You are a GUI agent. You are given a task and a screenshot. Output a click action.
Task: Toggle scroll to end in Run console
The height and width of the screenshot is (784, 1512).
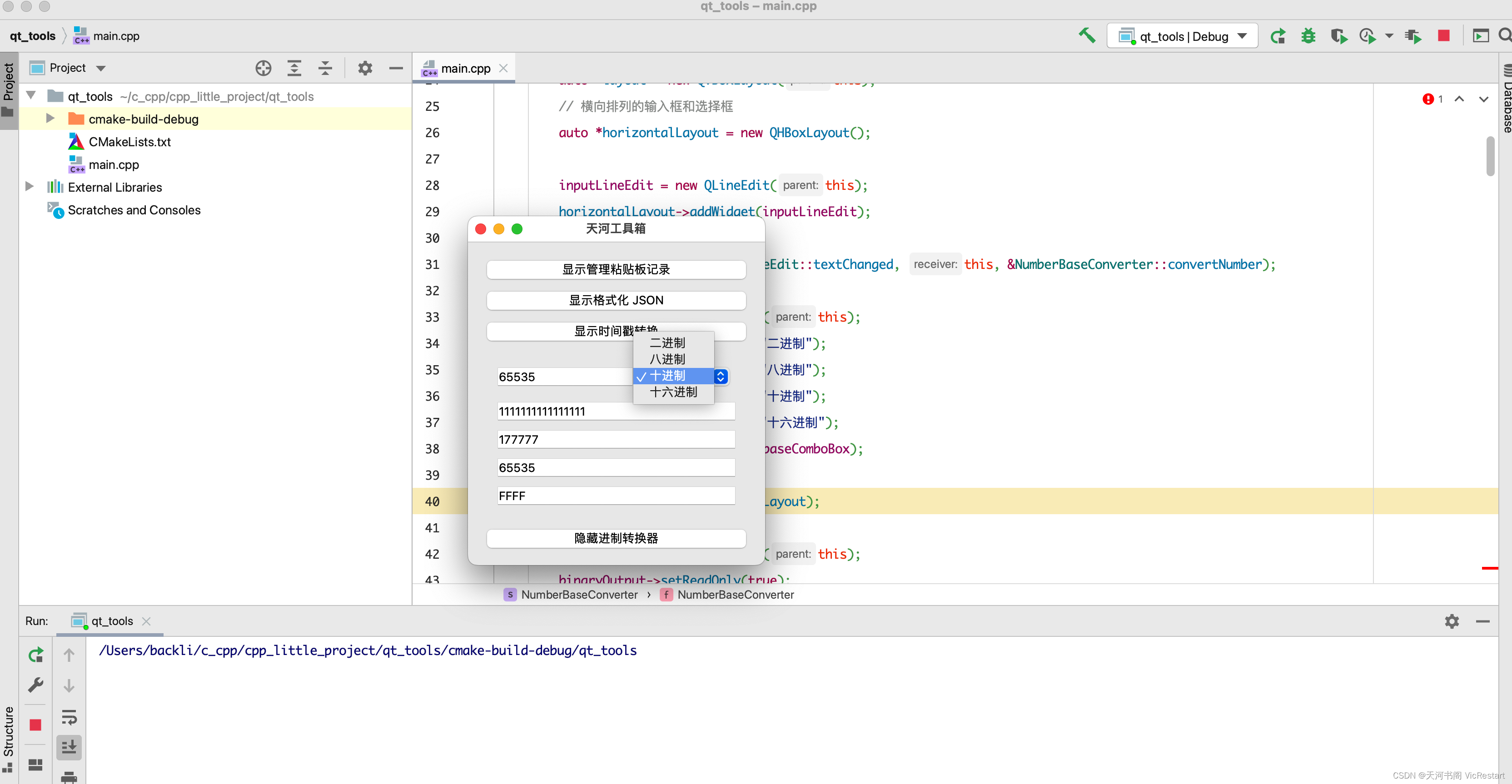pos(69,747)
